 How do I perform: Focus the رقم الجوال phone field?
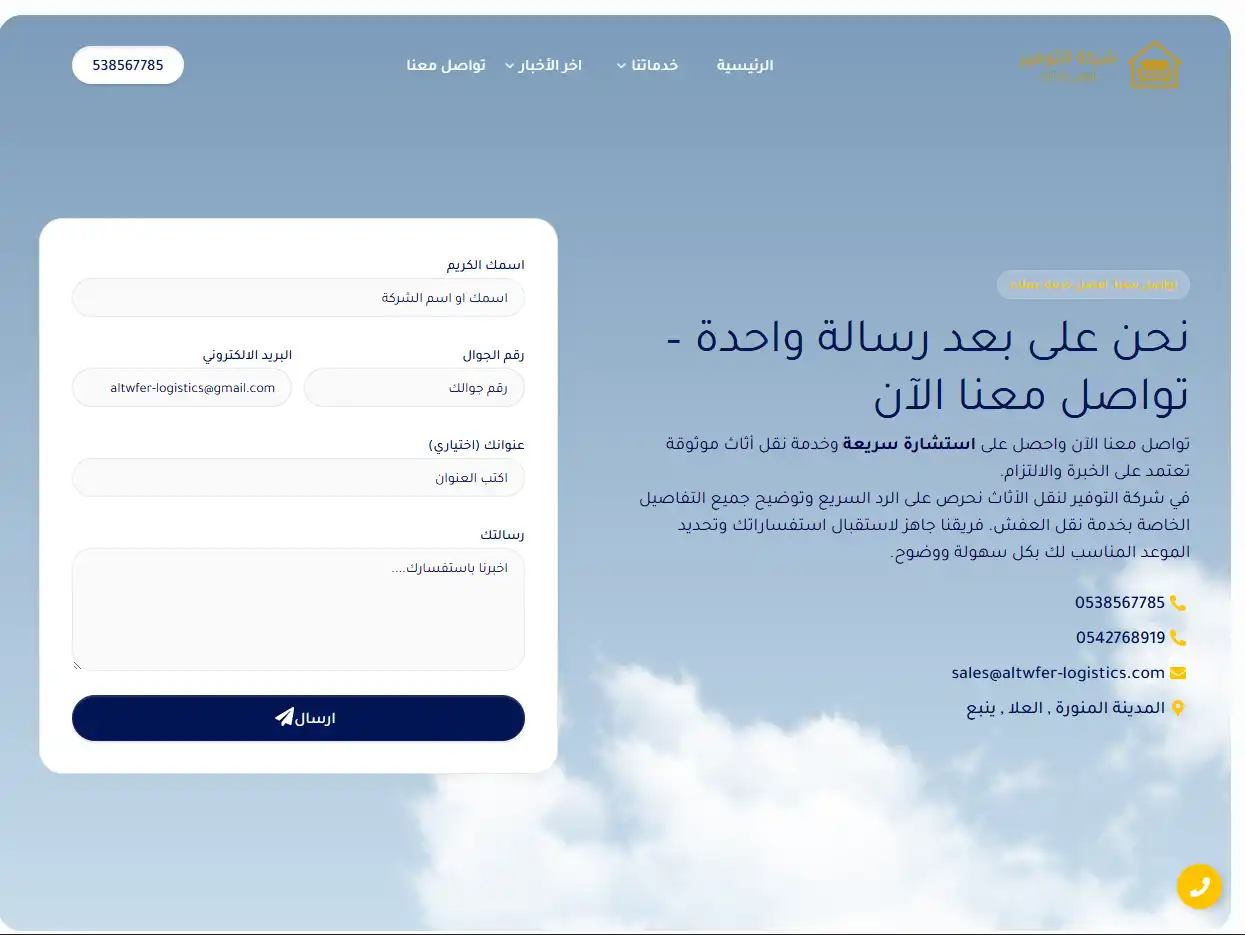414,388
